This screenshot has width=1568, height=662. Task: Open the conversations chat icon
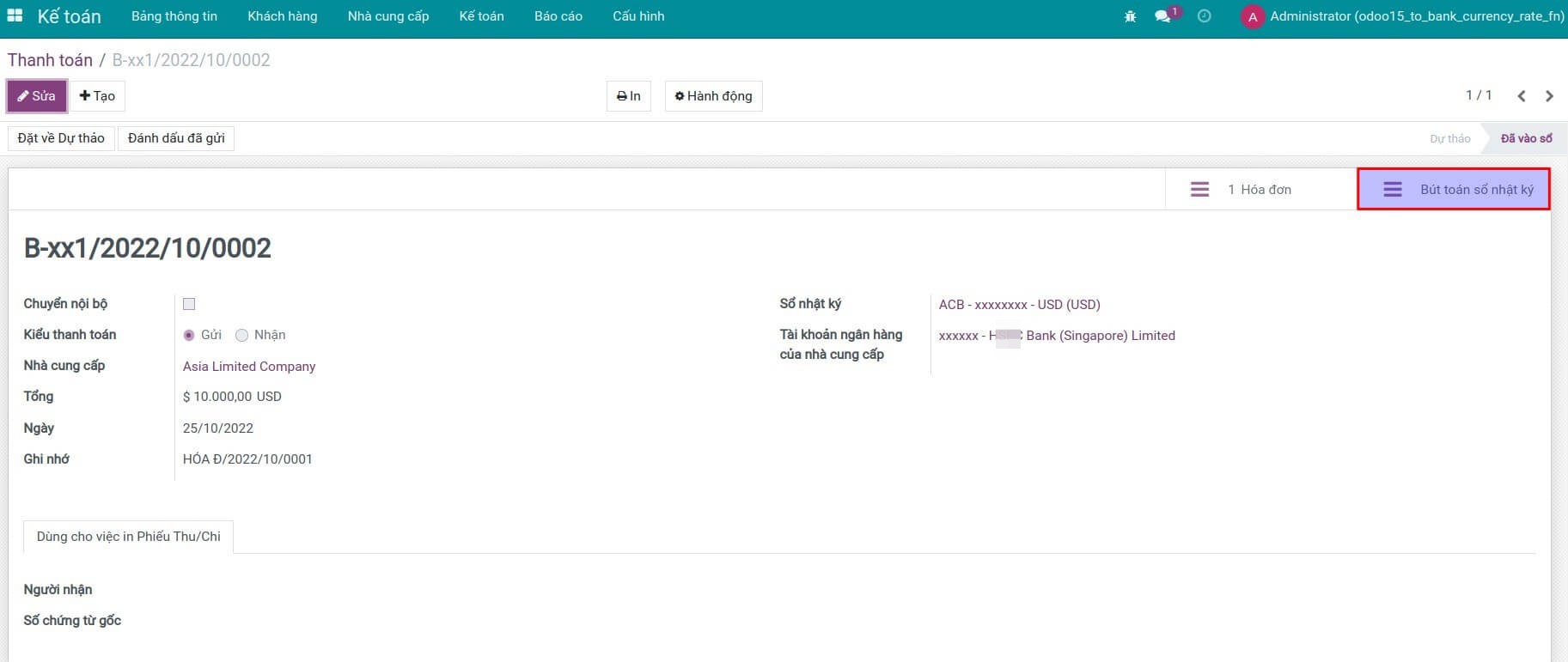point(1163,16)
